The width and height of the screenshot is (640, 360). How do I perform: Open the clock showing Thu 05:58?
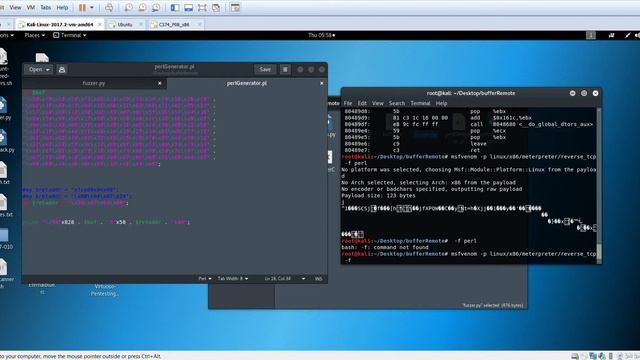coord(322,36)
